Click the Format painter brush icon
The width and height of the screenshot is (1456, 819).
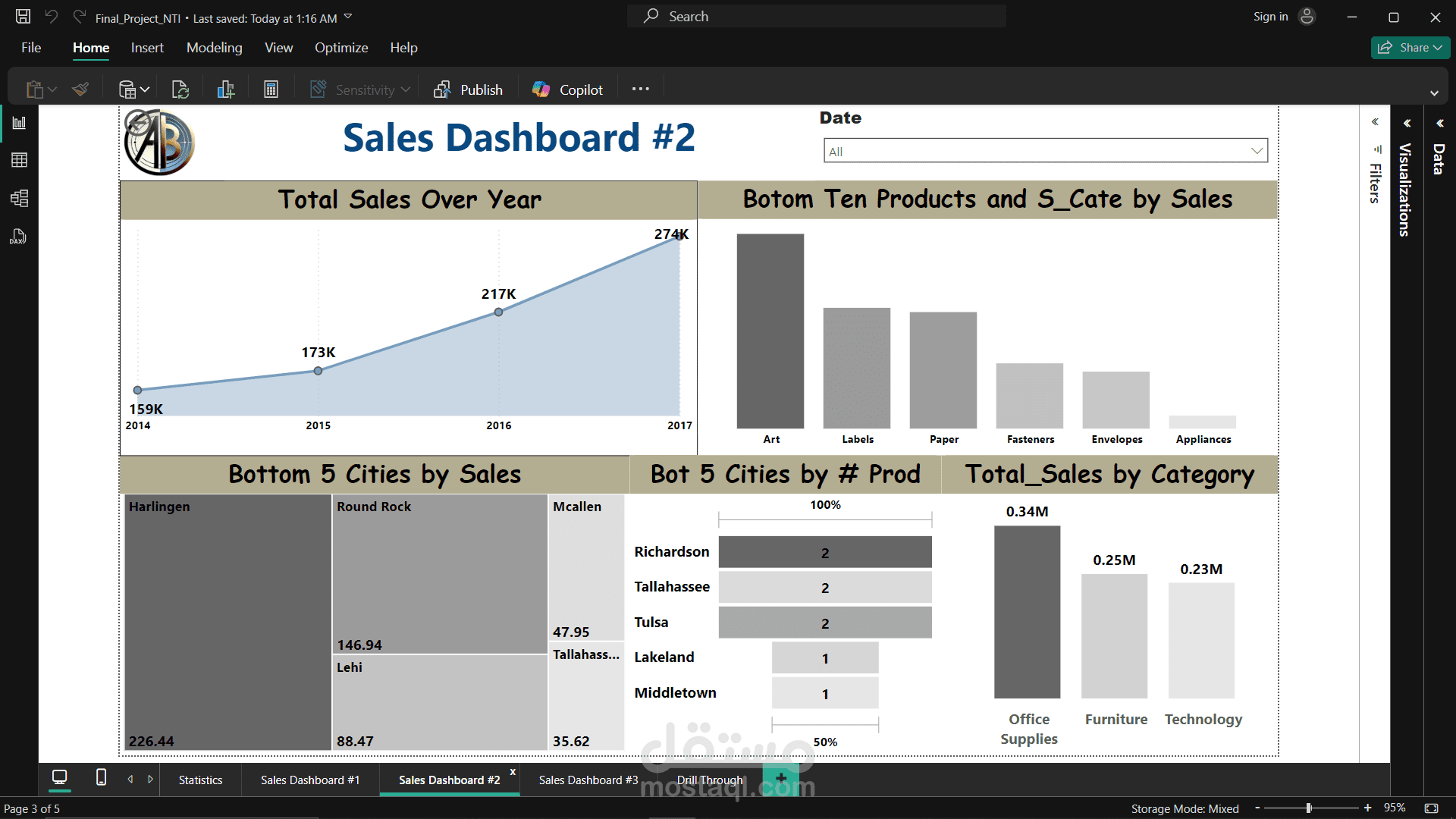point(80,89)
